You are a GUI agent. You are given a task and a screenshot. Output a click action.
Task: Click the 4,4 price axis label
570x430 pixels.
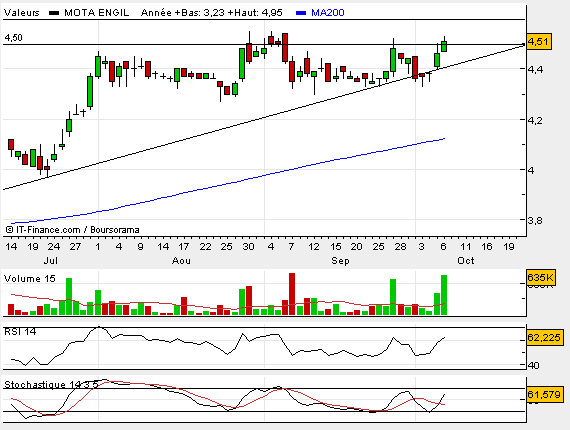(x=536, y=69)
